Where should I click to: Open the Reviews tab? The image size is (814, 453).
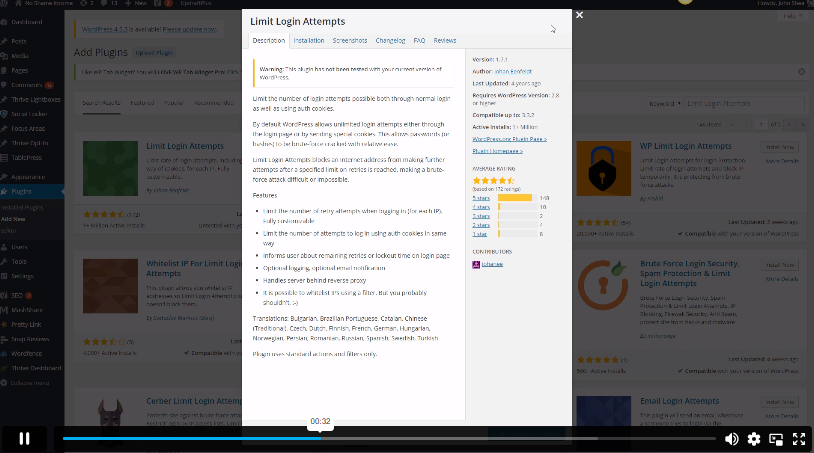coord(445,40)
